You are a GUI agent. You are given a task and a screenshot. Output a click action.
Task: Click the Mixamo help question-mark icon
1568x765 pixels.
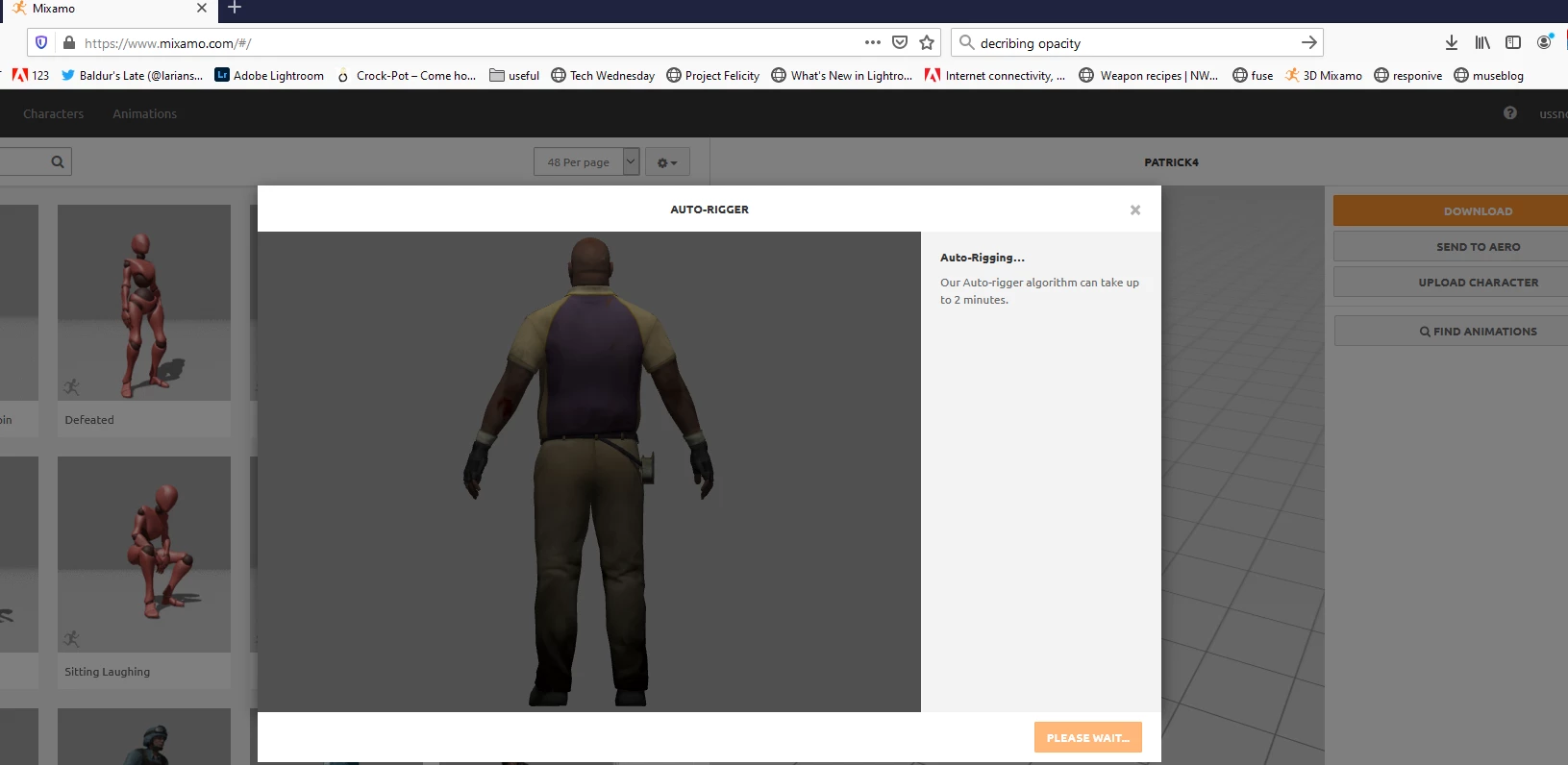[1510, 113]
